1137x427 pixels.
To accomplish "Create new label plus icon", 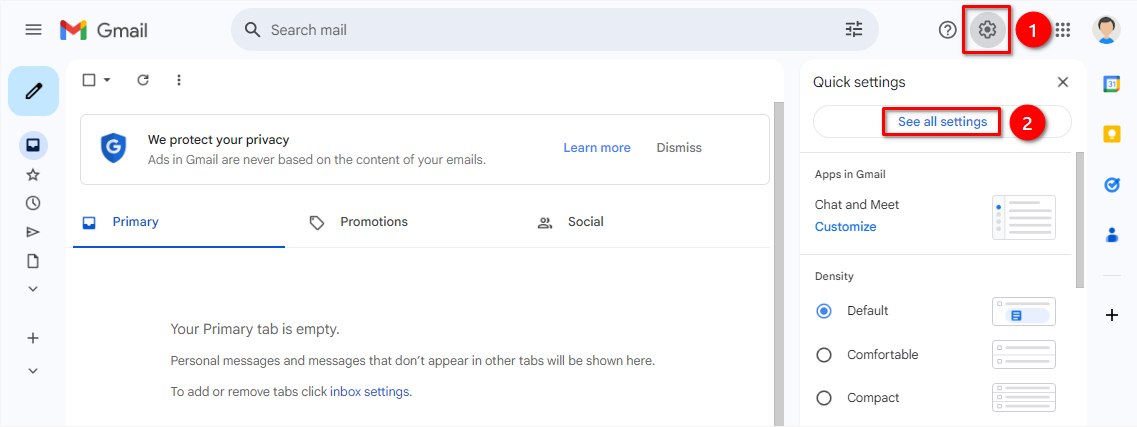I will 33,338.
